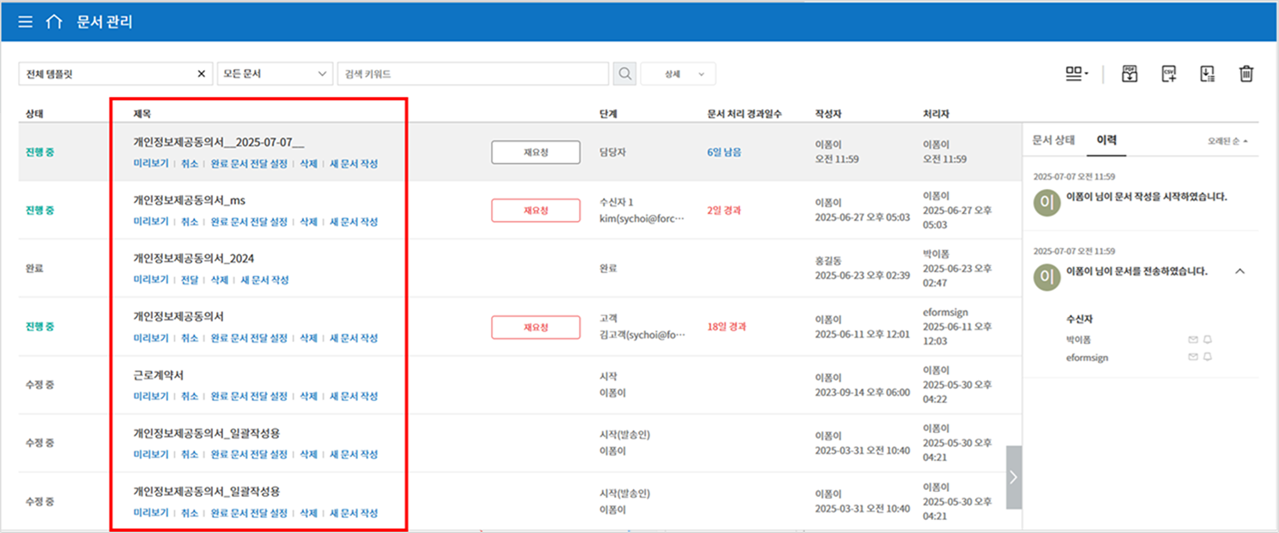Download documents as PDF icon
Image resolution: width=1279 pixels, height=533 pixels.
click(1130, 73)
